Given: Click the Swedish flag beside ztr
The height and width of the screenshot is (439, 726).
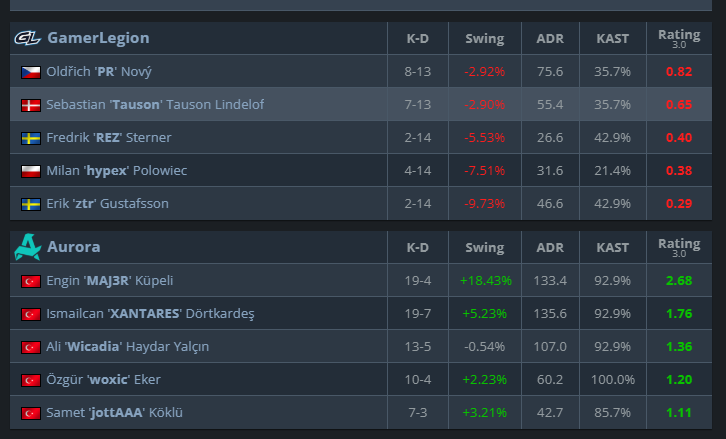Looking at the screenshot, I should tap(31, 204).
